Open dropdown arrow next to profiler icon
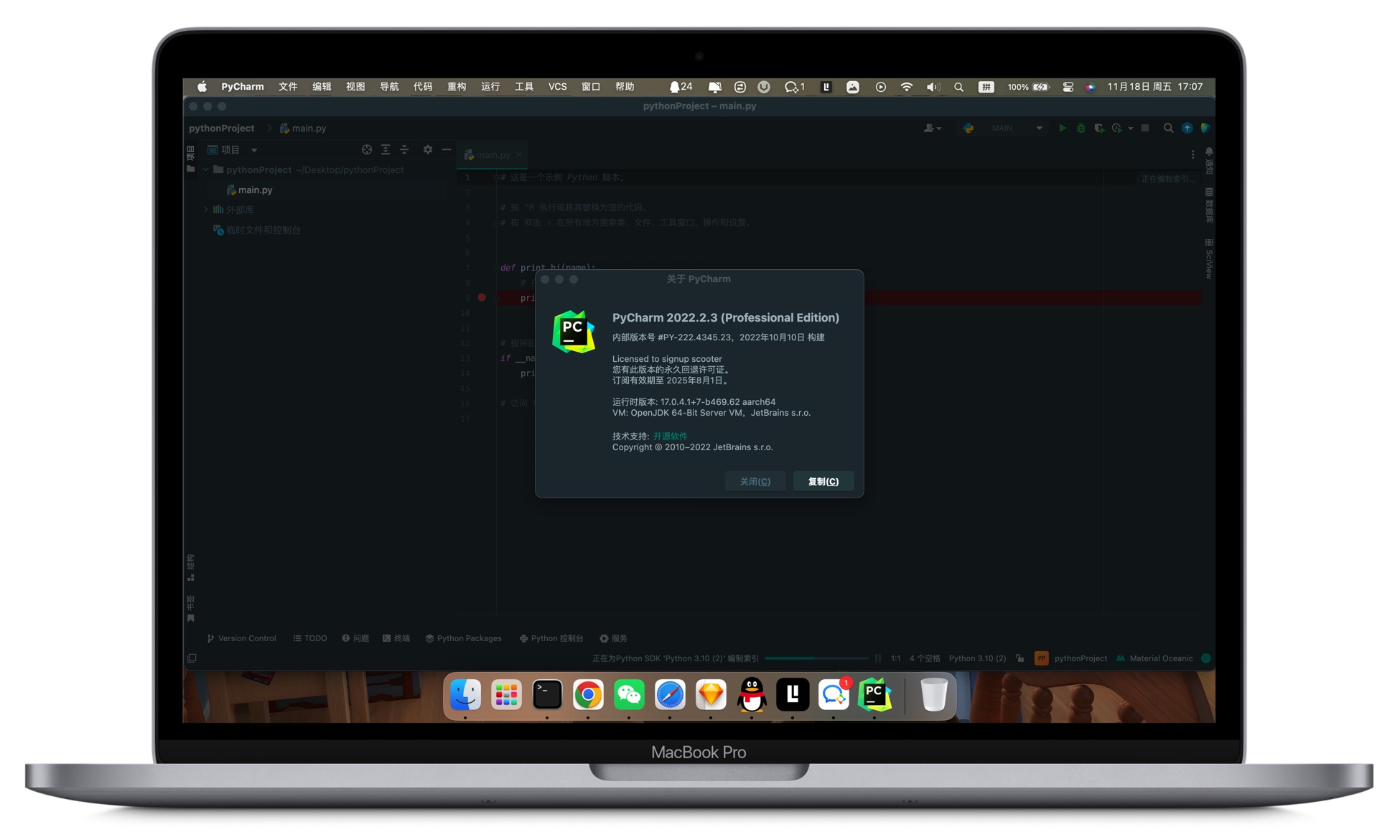 [x=1130, y=129]
